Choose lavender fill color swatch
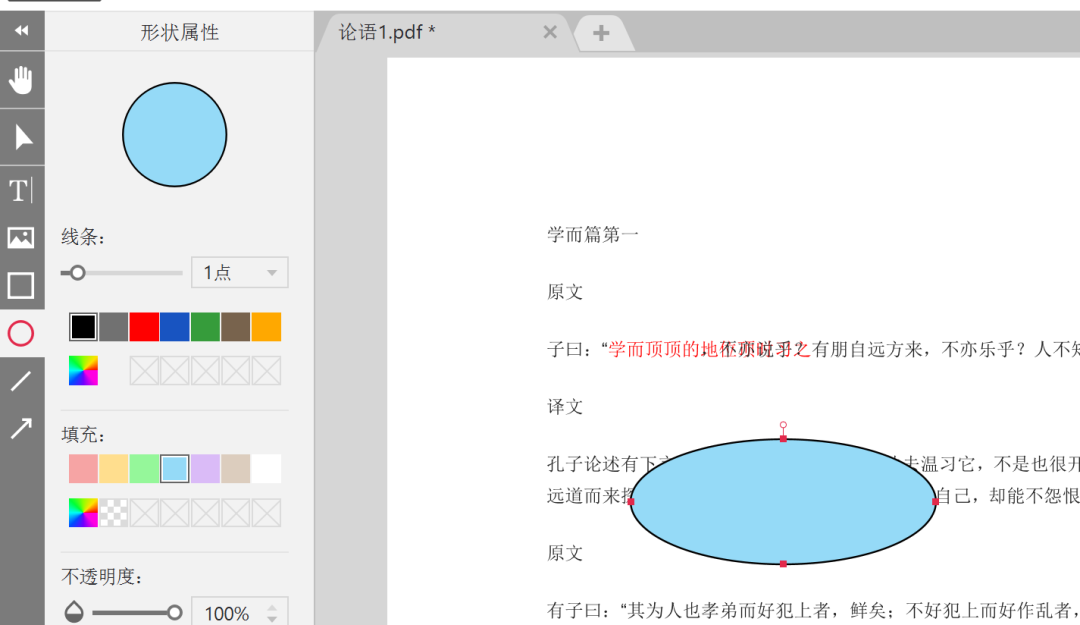 point(205,469)
